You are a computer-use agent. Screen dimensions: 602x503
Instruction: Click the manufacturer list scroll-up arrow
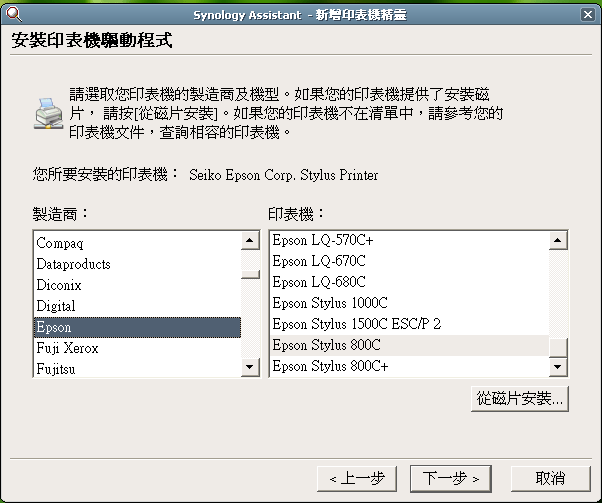(250, 241)
